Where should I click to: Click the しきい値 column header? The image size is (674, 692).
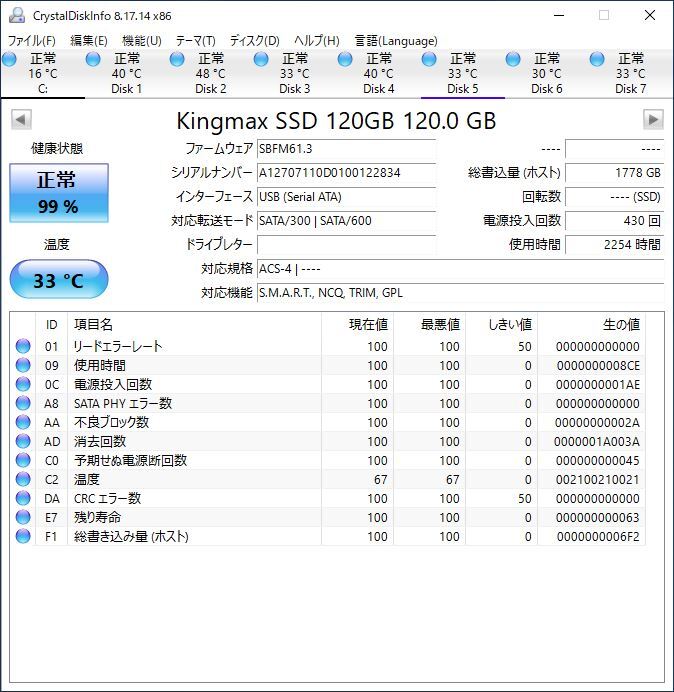[501, 325]
